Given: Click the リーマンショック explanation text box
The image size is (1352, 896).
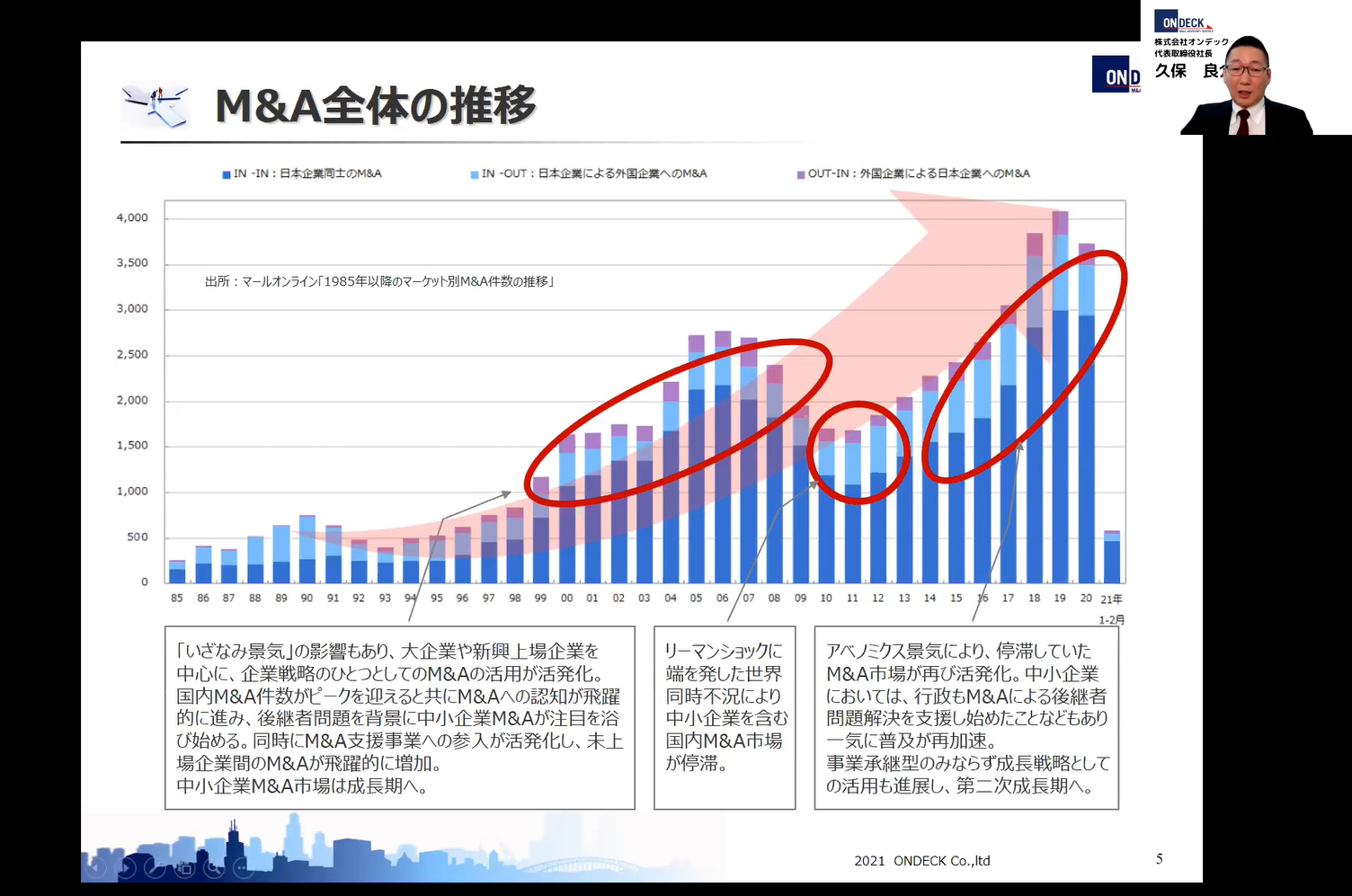Looking at the screenshot, I should (x=725, y=718).
